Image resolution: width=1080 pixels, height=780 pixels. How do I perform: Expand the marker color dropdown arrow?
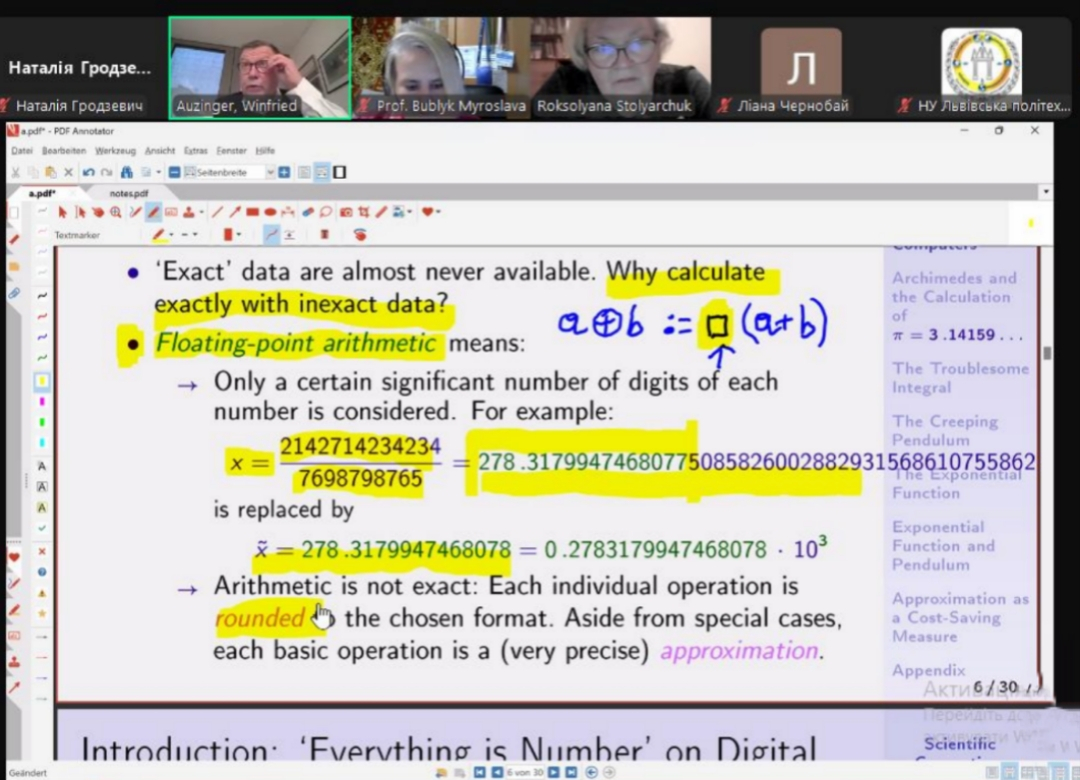point(169,235)
